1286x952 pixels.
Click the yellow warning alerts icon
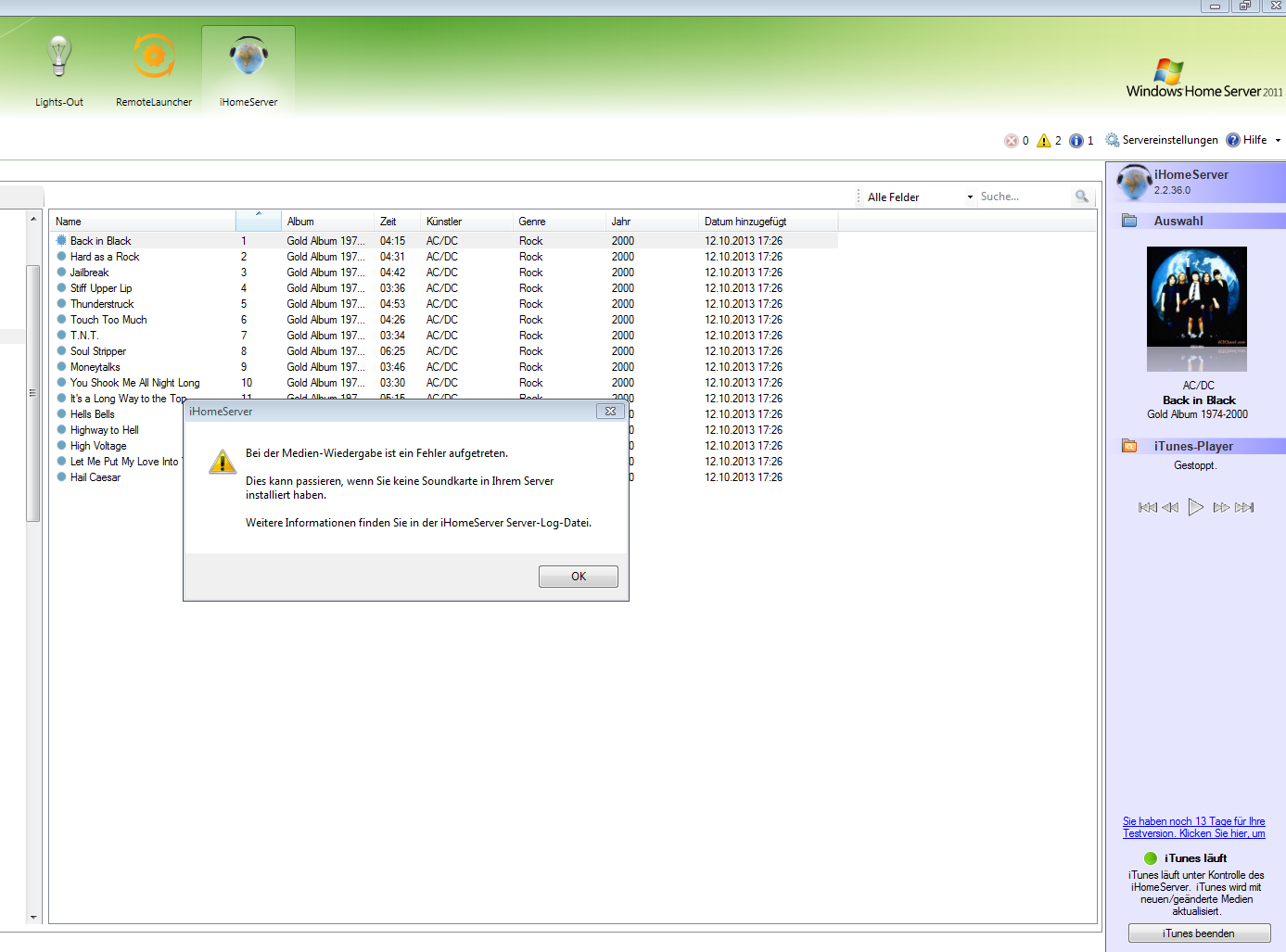coord(1044,141)
